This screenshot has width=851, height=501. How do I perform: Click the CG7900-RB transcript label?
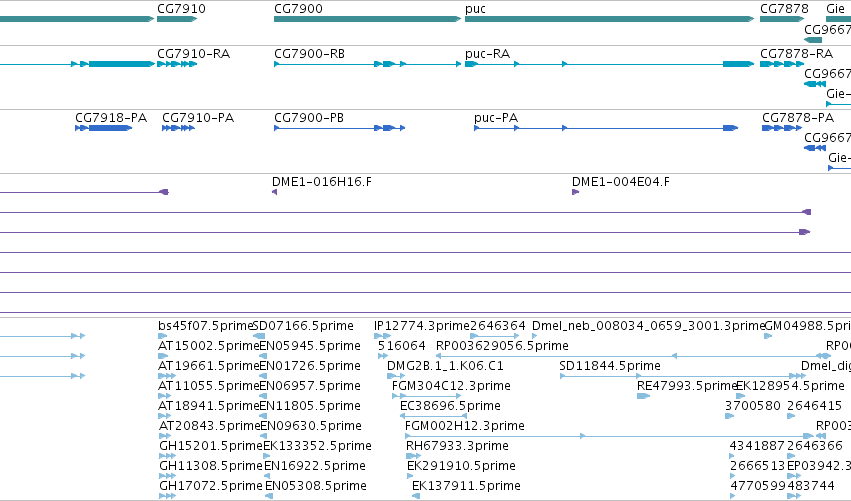(309, 54)
